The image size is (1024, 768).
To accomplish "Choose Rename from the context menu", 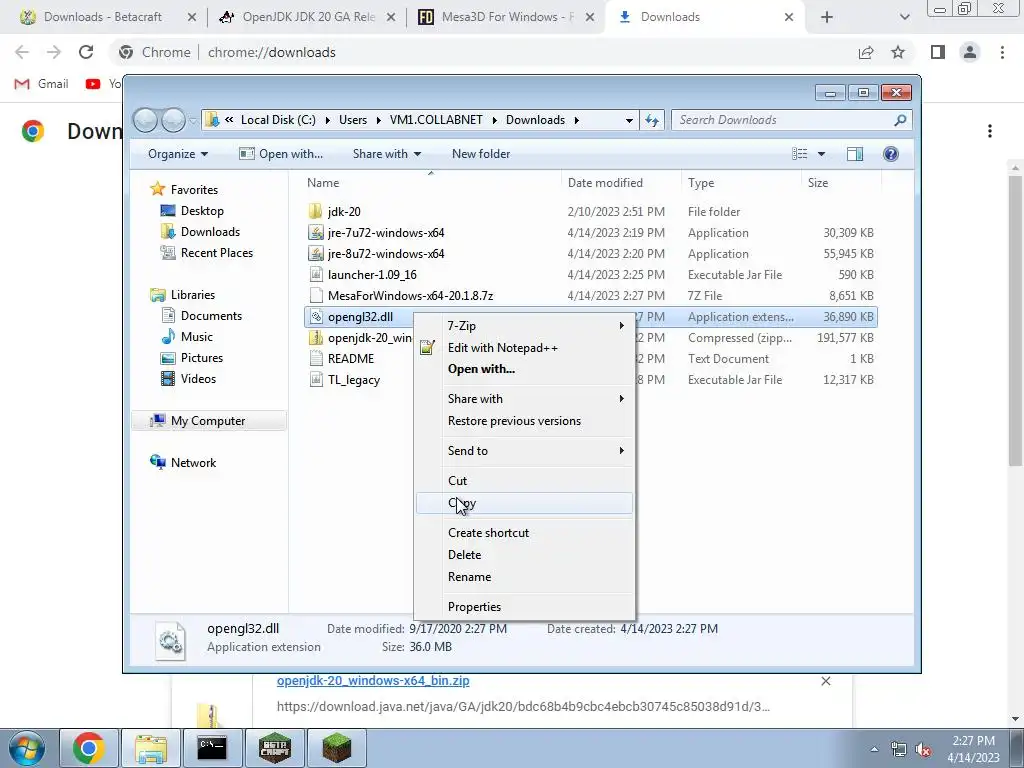I will pyautogui.click(x=524, y=577).
